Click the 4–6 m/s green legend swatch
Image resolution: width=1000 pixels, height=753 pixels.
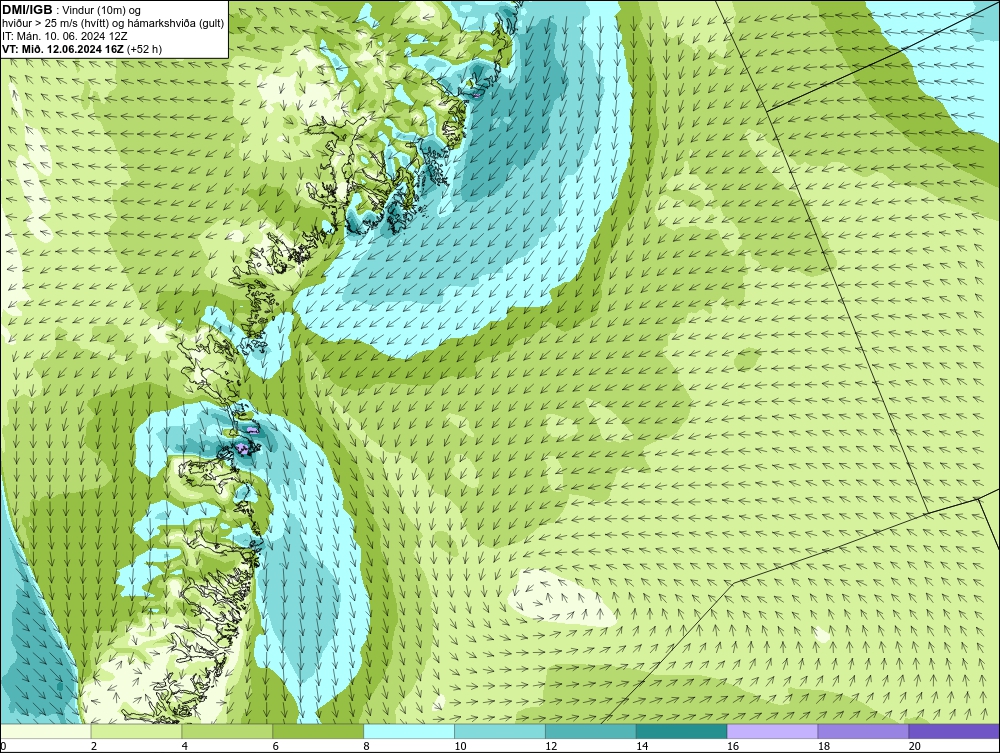pos(227,731)
